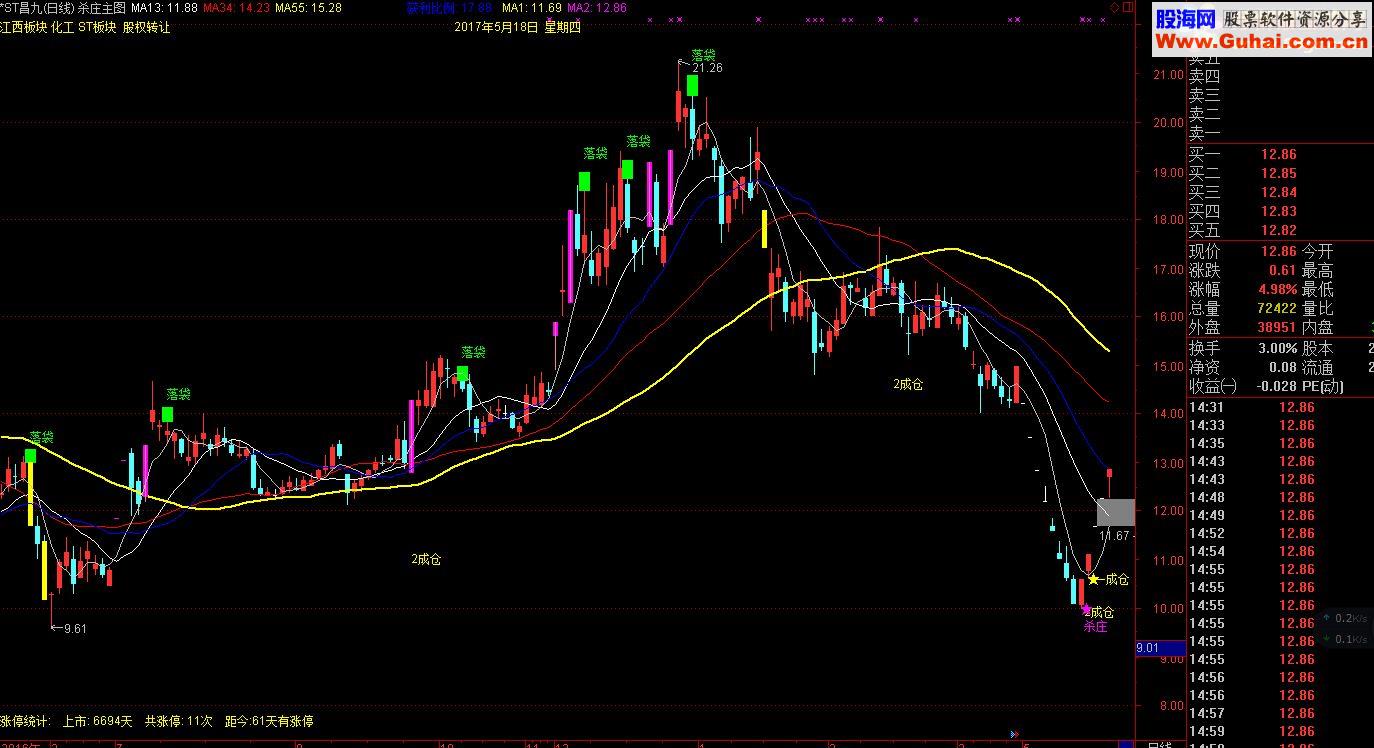
Task: Click the magenta star 杀庄 signal marker
Action: tap(1086, 609)
